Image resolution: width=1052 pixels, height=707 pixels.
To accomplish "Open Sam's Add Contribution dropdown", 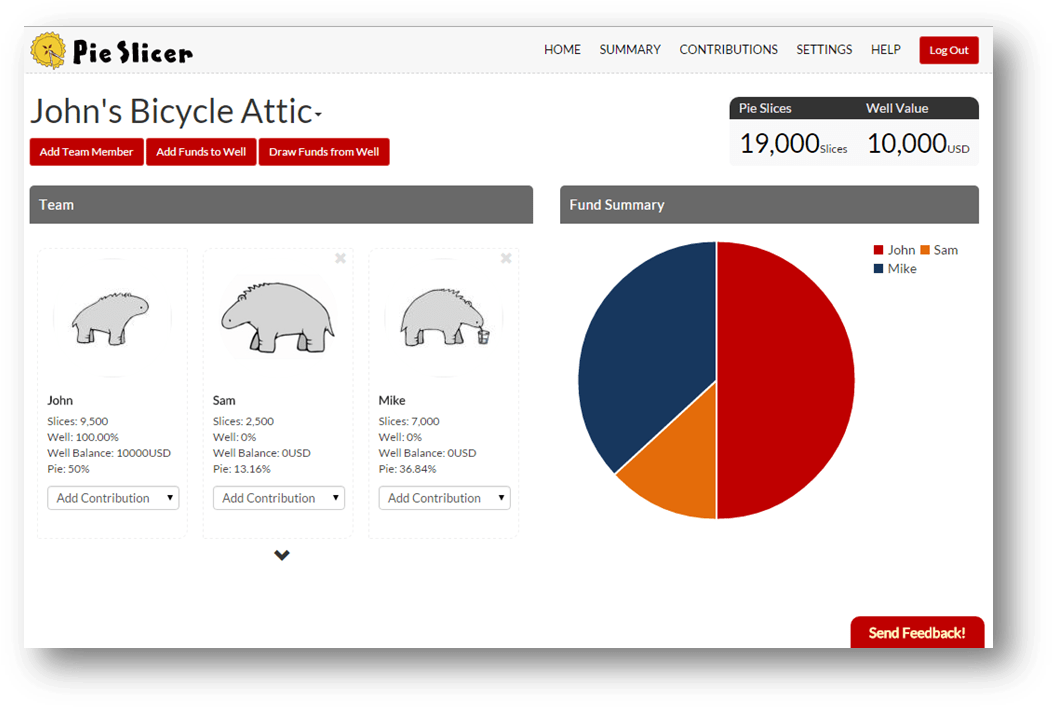I will click(278, 498).
